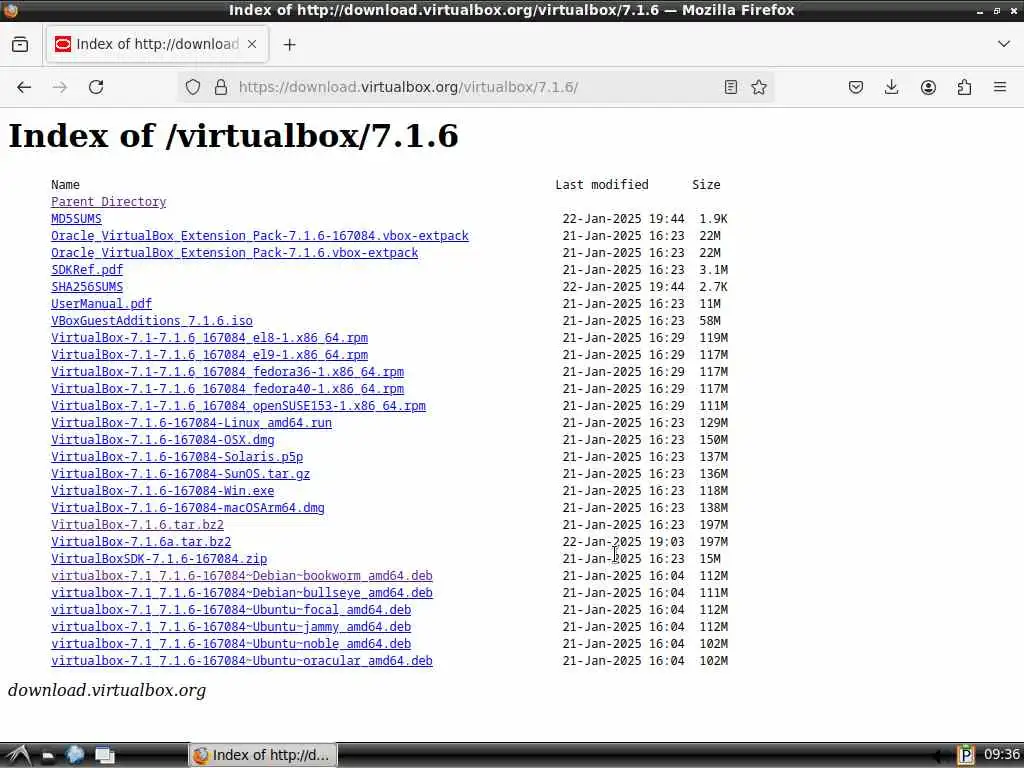Click the forward navigation arrow
Viewport: 1024px width, 768px height.
point(60,87)
